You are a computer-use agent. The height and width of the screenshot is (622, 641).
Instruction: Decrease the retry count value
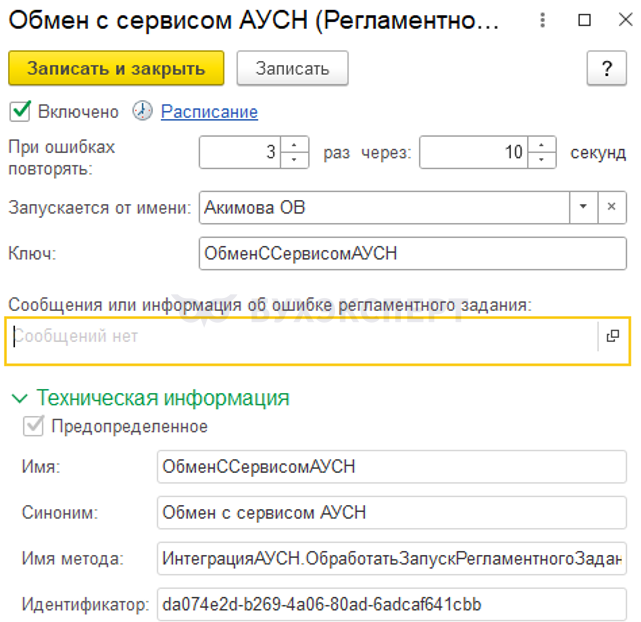[x=294, y=160]
